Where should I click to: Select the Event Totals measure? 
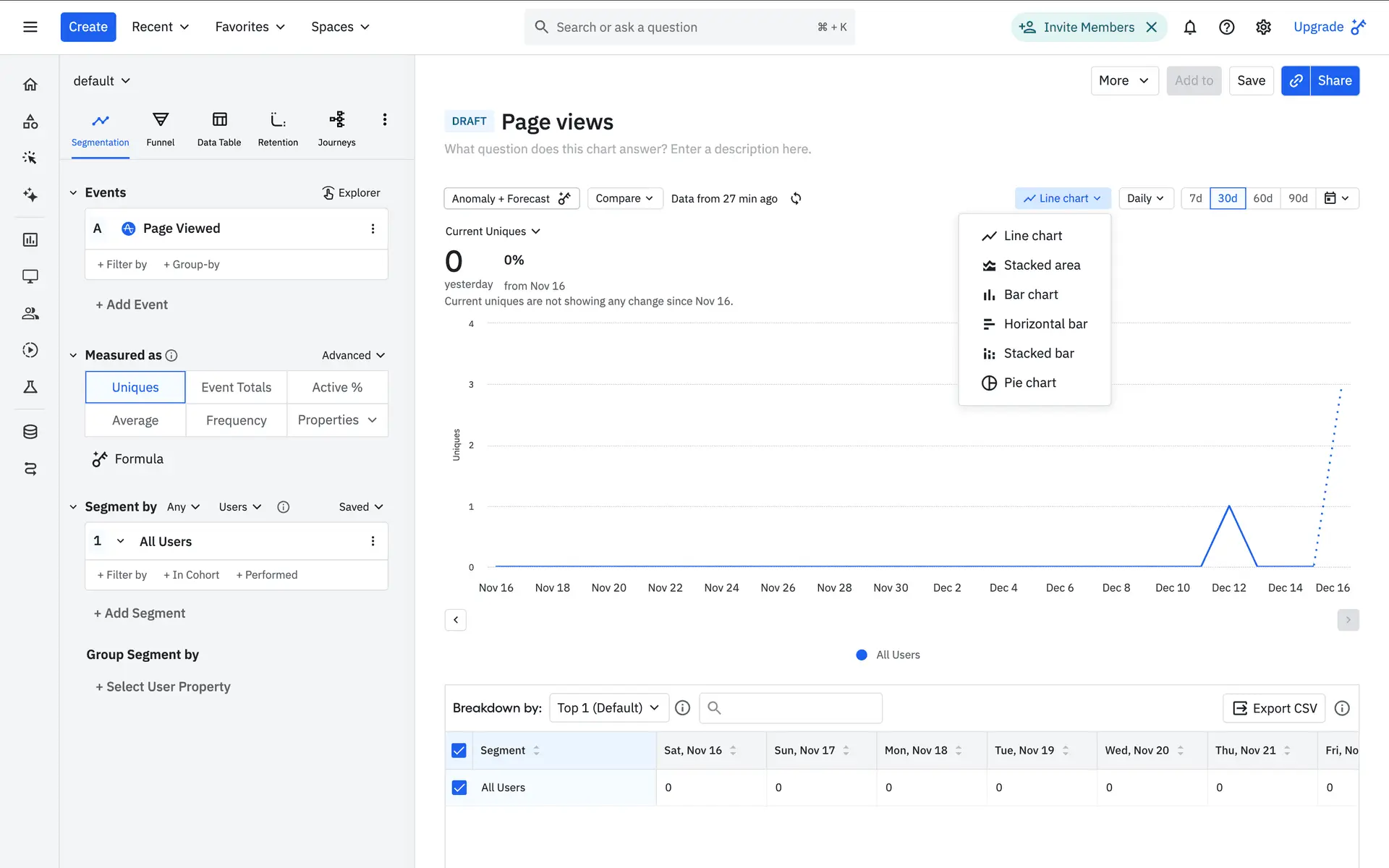pyautogui.click(x=236, y=387)
